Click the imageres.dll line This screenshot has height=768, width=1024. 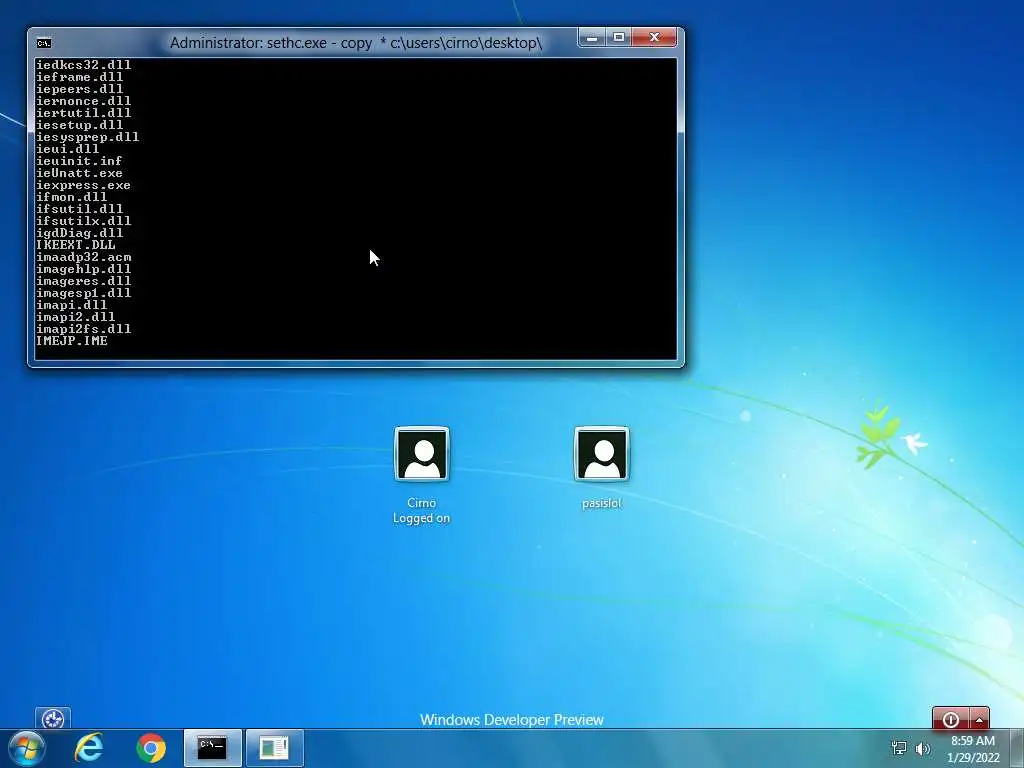pyautogui.click(x=84, y=281)
